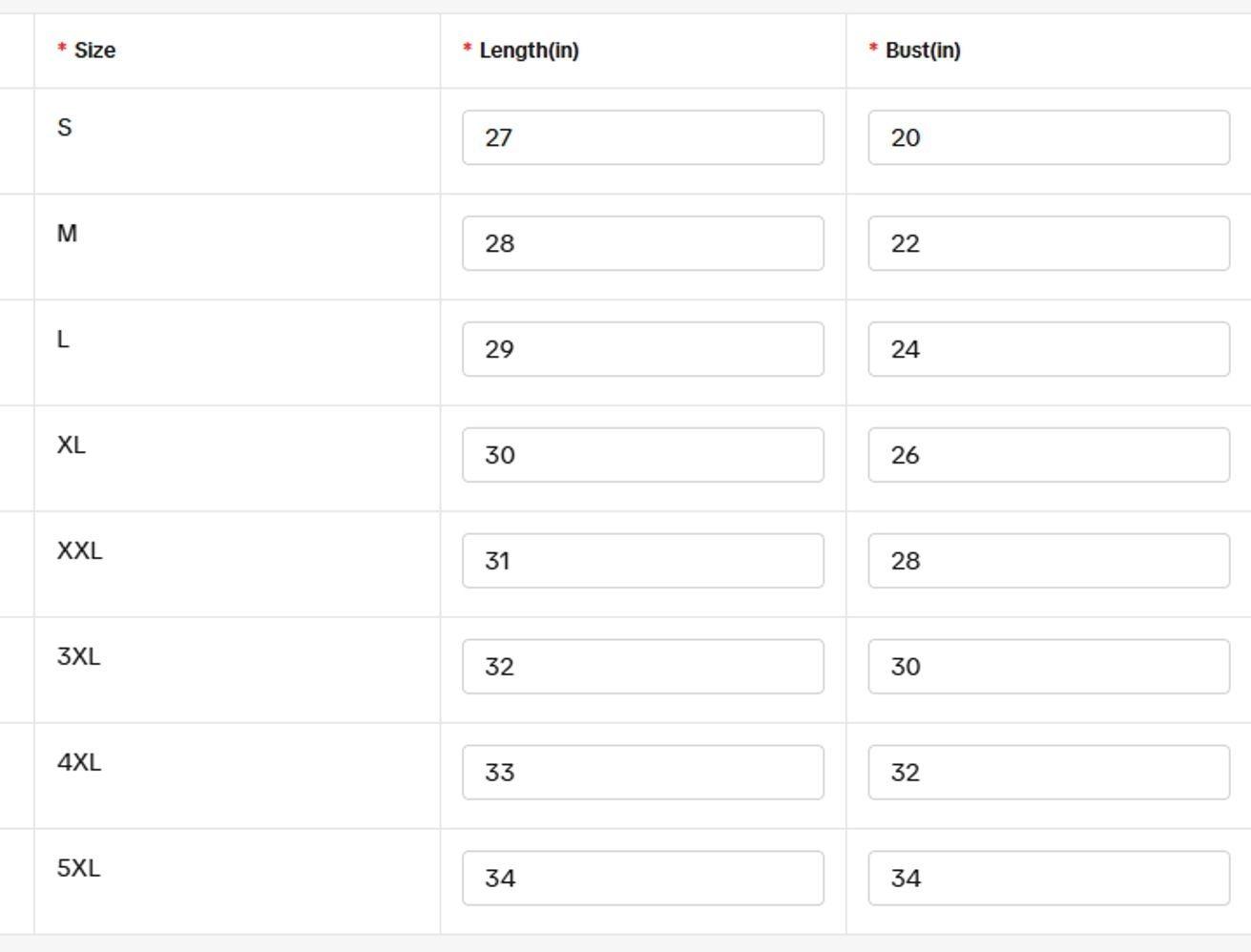Click the 4XL Length field showing 33
Screen dimensions: 1251x952
click(642, 773)
